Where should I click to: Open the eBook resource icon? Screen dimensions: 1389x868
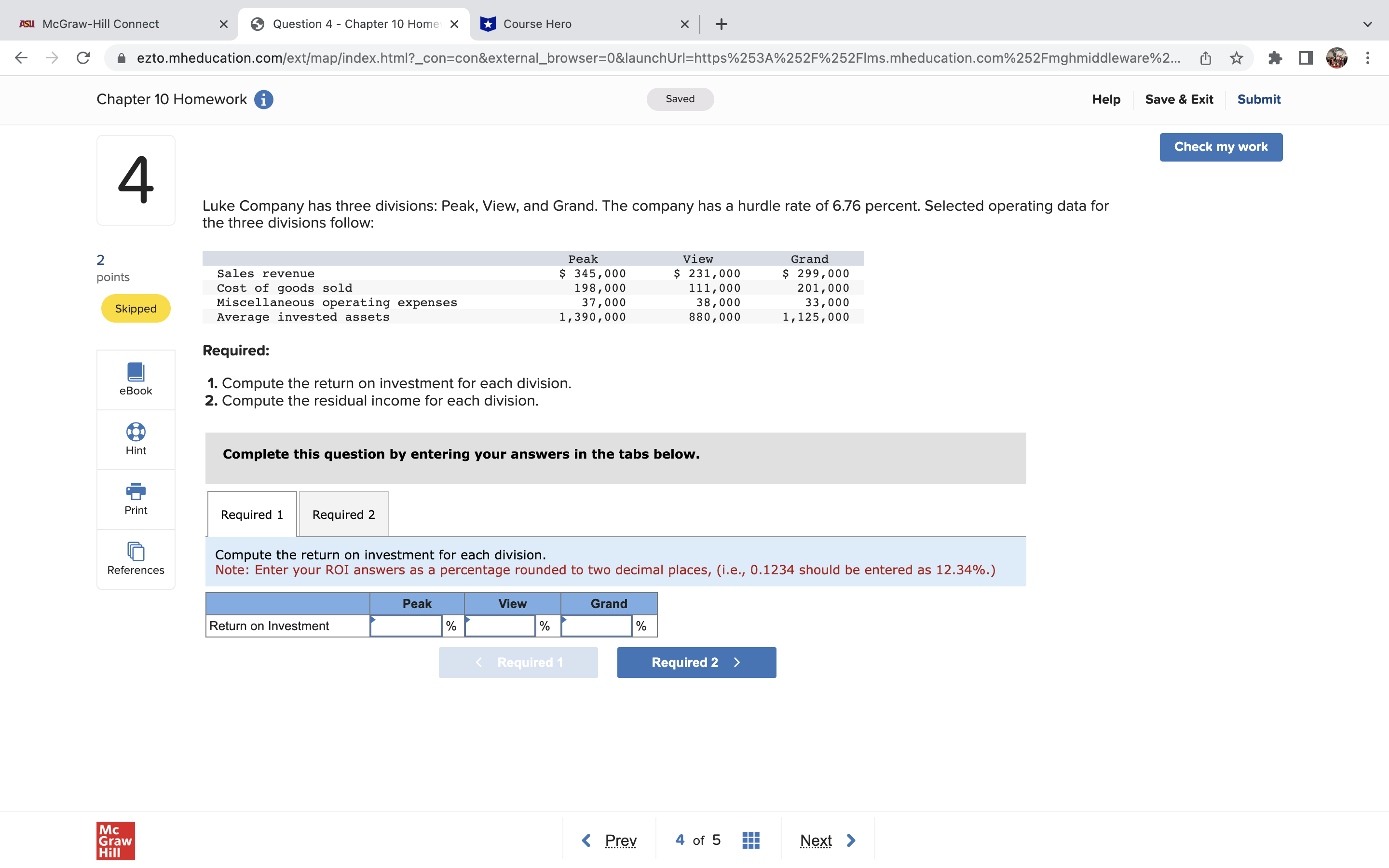tap(136, 373)
